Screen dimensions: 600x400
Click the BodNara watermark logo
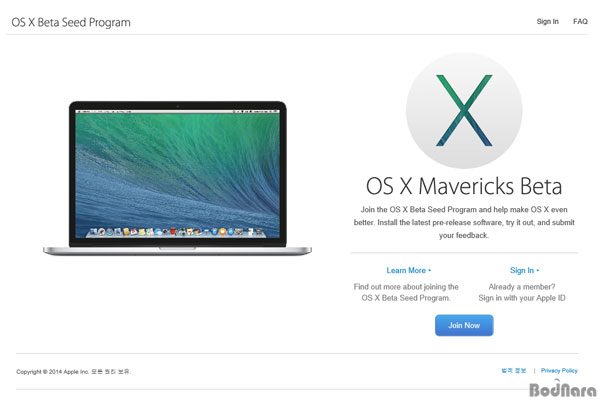pyautogui.click(x=562, y=389)
